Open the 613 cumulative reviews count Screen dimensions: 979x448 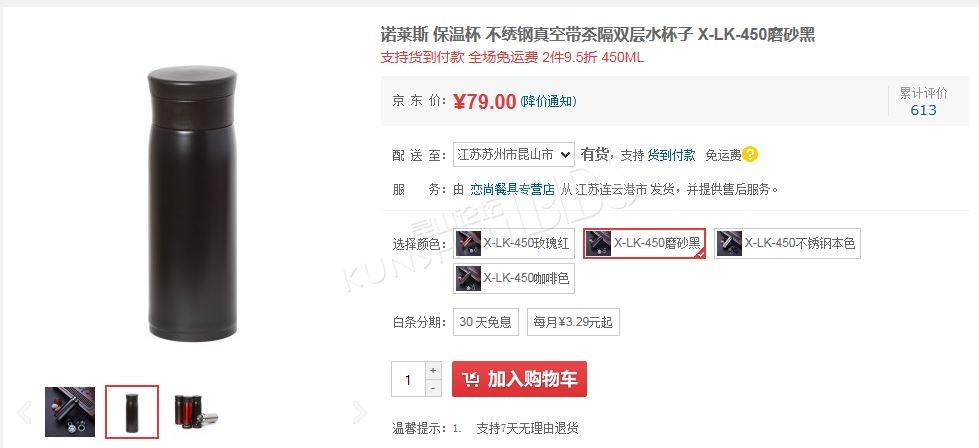(923, 110)
